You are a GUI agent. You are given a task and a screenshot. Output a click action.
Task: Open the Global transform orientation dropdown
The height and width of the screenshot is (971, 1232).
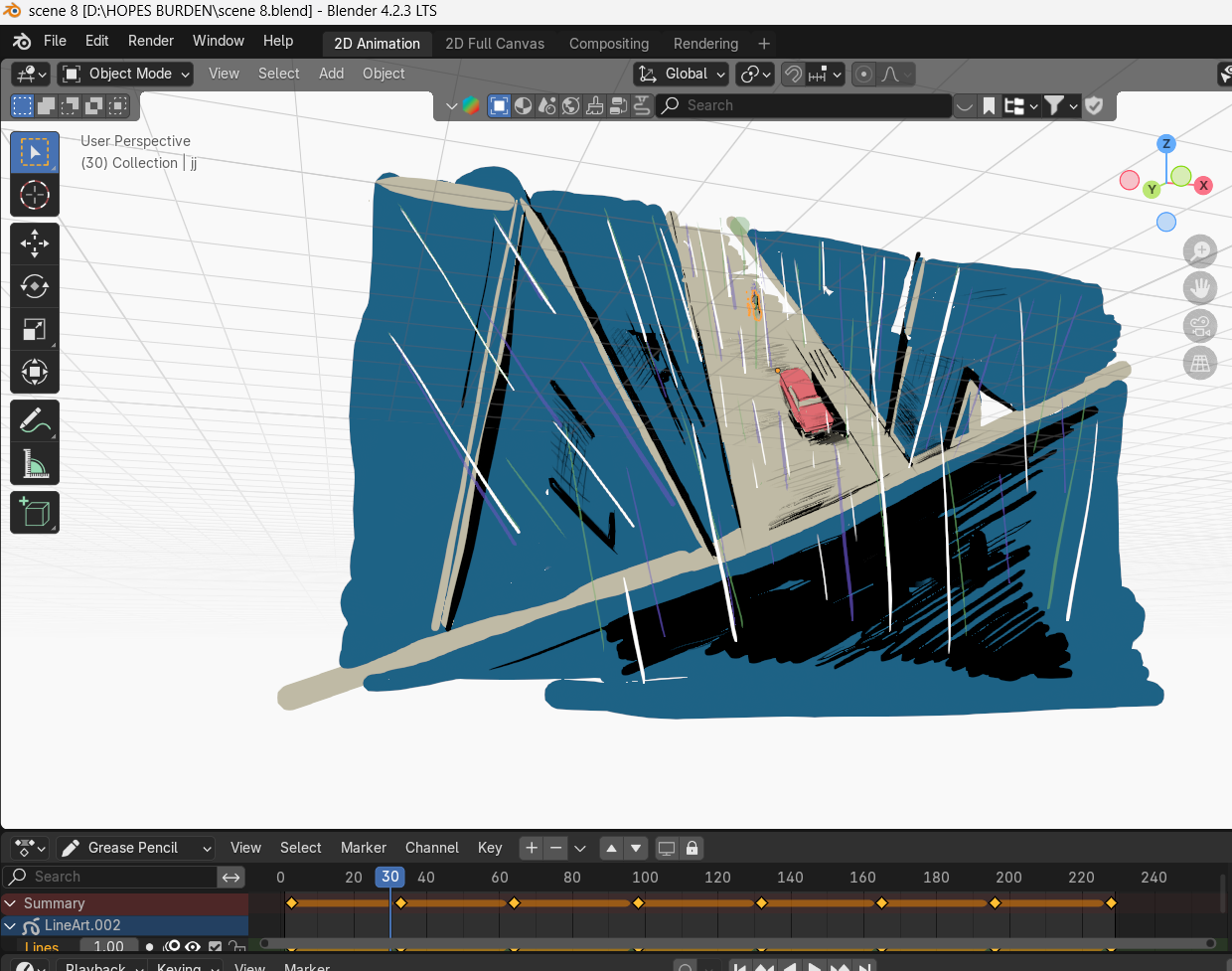(682, 74)
